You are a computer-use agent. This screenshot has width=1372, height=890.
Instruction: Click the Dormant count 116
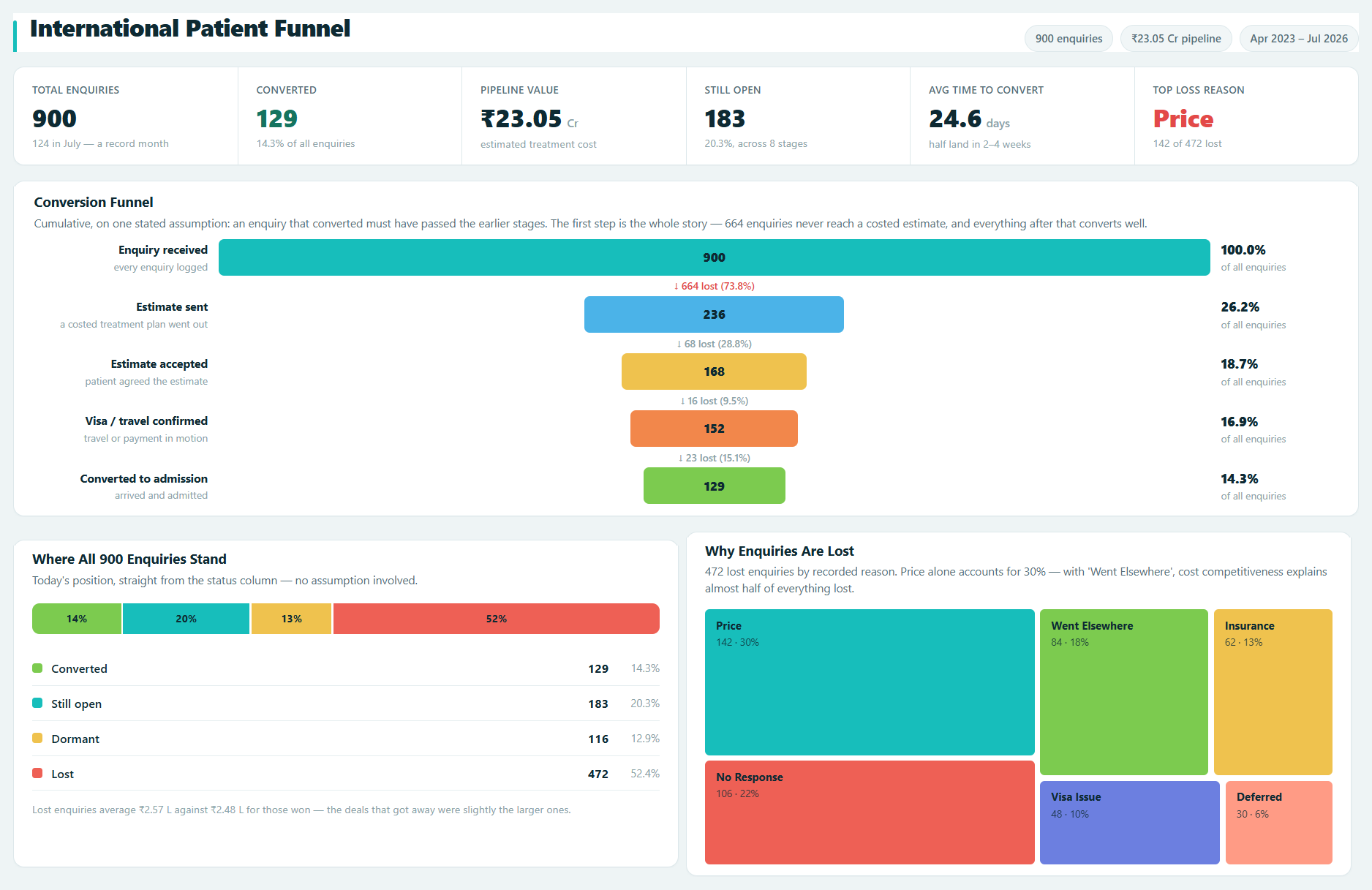598,739
